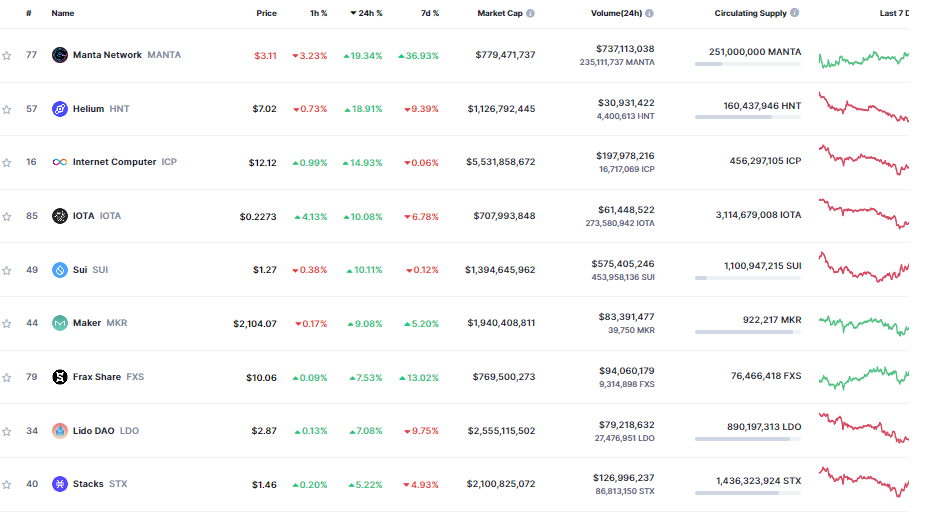Sort by the 7d % column header
Screen dimensions: 925x517
tap(427, 14)
